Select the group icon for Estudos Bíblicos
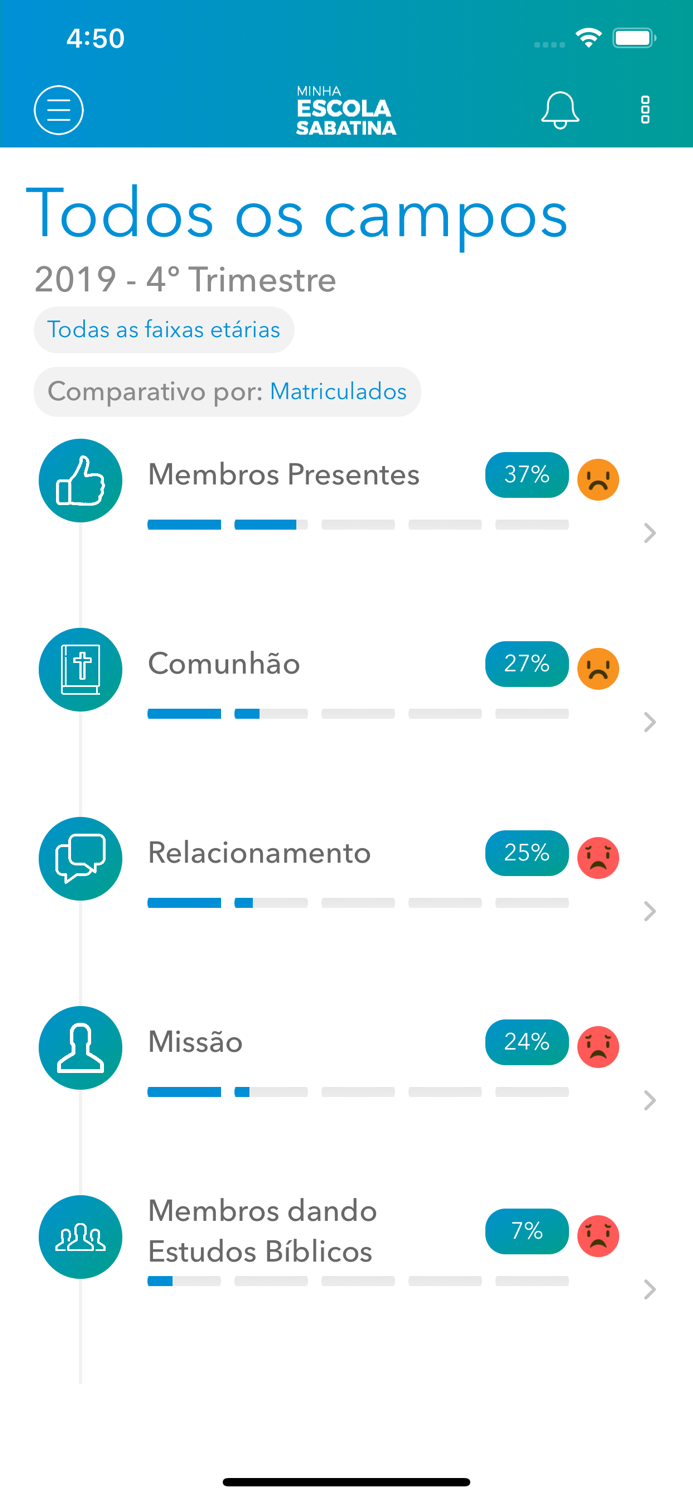Screen dimensions: 693x1500 [80, 1236]
